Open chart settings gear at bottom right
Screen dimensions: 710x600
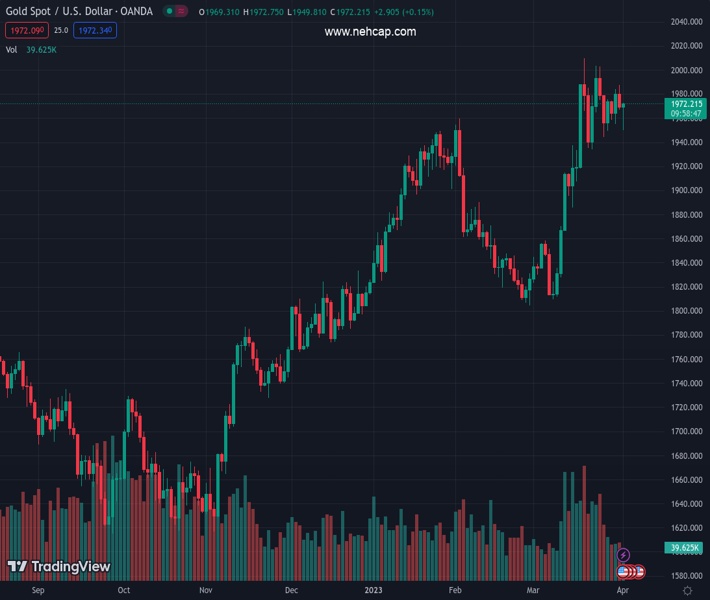(687, 591)
